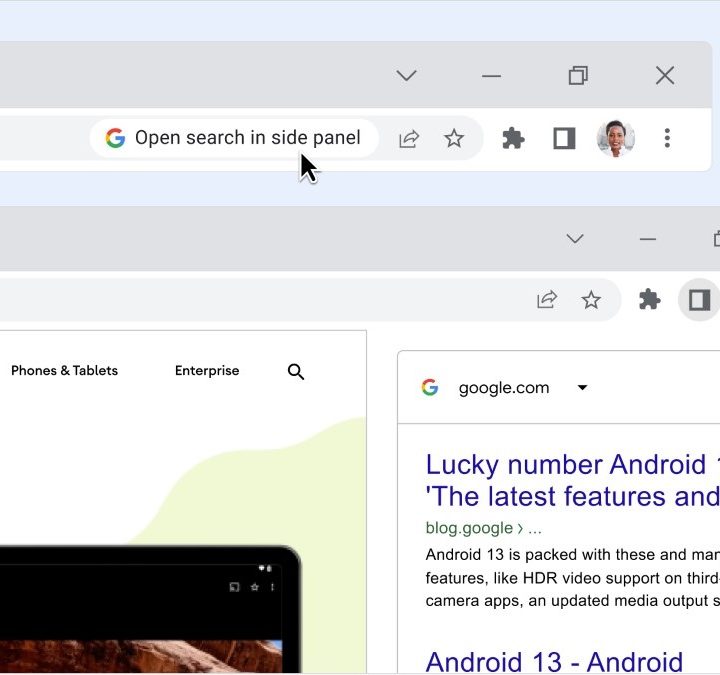Share page icon in upper window toolbar
Screen dimensions: 720x675
coord(409,139)
